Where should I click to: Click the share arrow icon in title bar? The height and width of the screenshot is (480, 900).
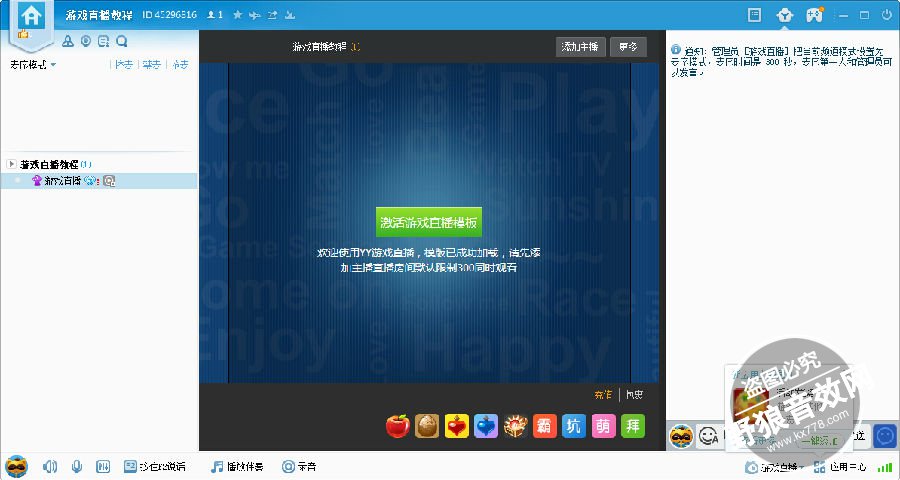pos(272,15)
